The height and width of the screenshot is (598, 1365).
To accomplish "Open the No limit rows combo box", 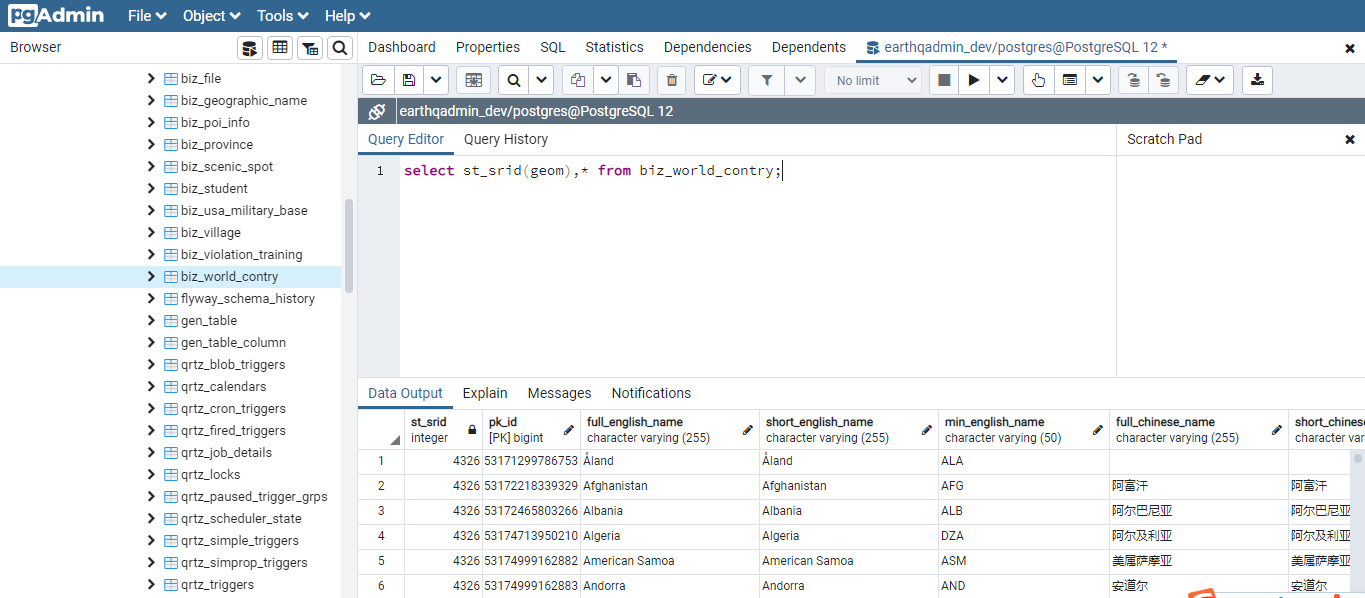I will pos(873,80).
